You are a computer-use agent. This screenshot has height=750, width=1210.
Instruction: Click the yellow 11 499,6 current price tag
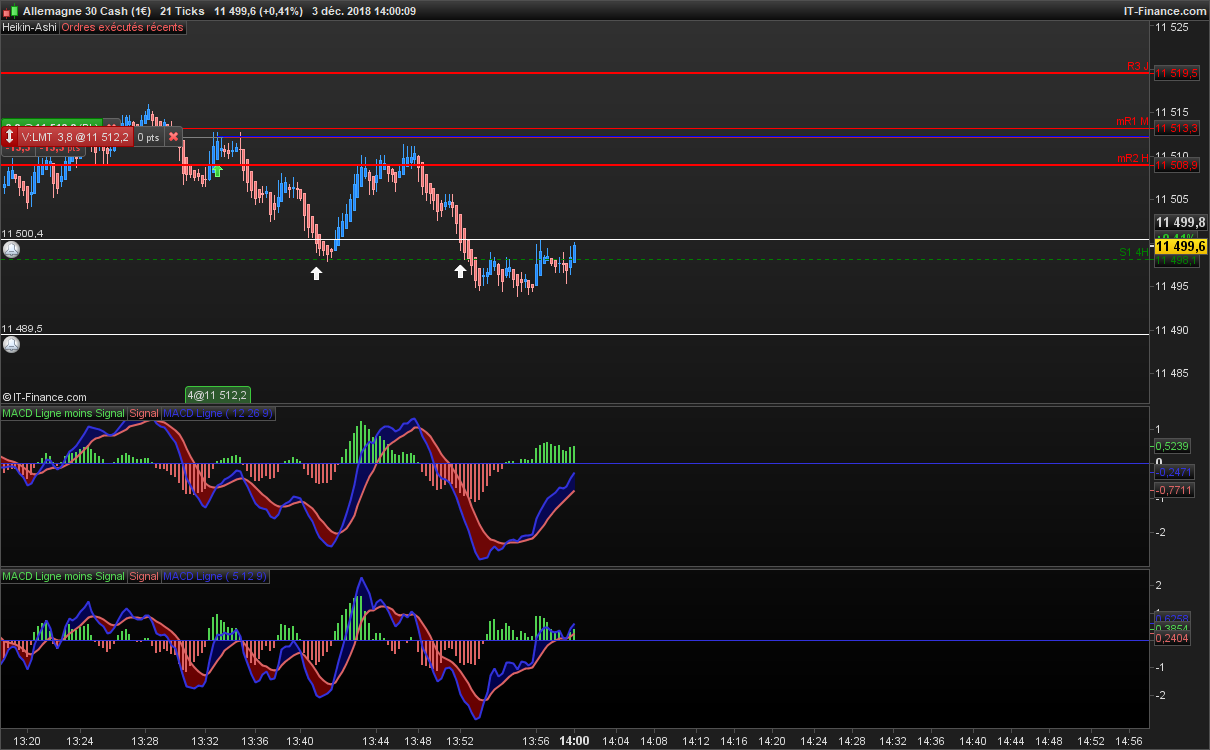(1180, 246)
